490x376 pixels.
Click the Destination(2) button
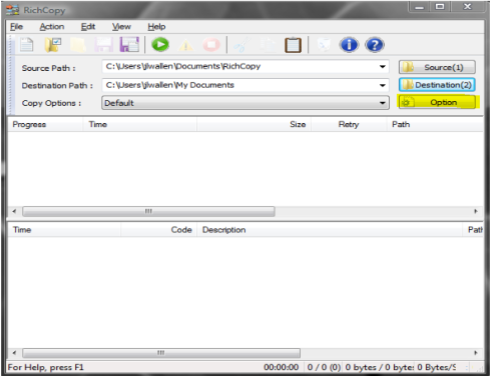click(x=437, y=85)
